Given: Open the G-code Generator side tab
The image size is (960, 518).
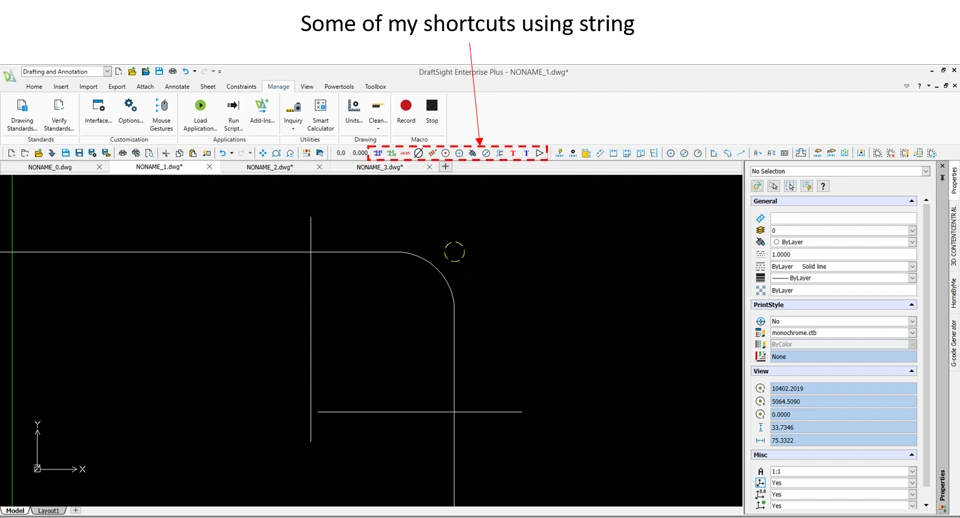Looking at the screenshot, I should point(953,343).
